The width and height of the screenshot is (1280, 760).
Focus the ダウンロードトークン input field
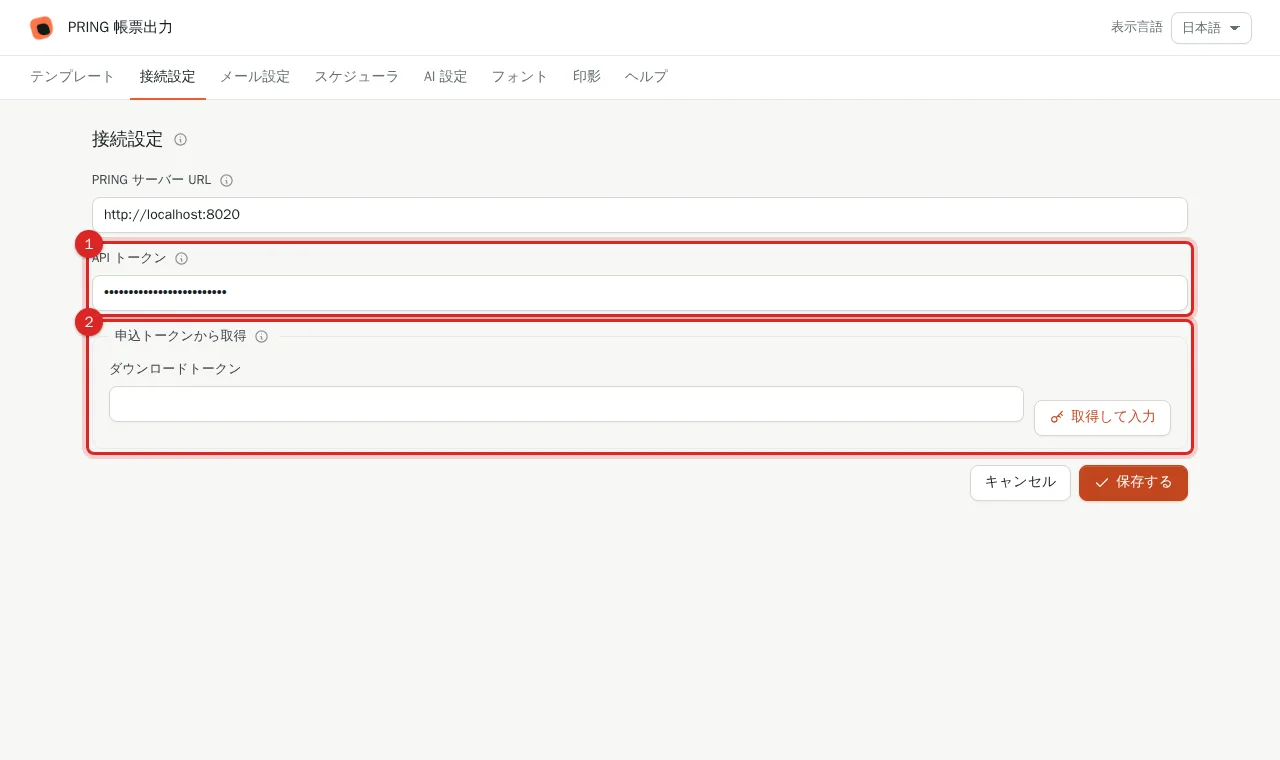coord(566,404)
